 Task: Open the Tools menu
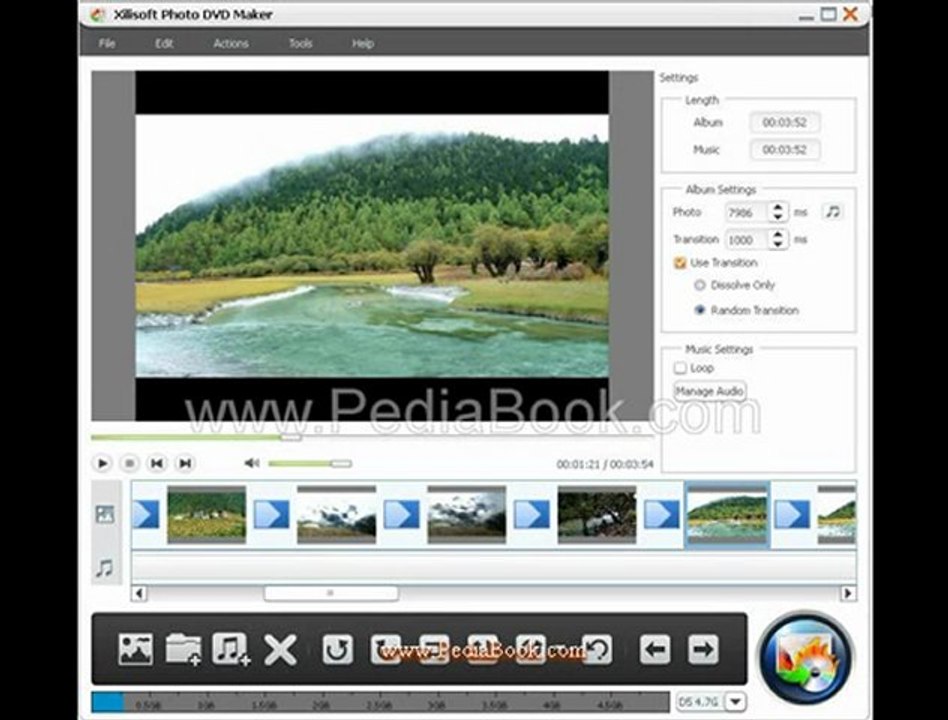pyautogui.click(x=300, y=44)
